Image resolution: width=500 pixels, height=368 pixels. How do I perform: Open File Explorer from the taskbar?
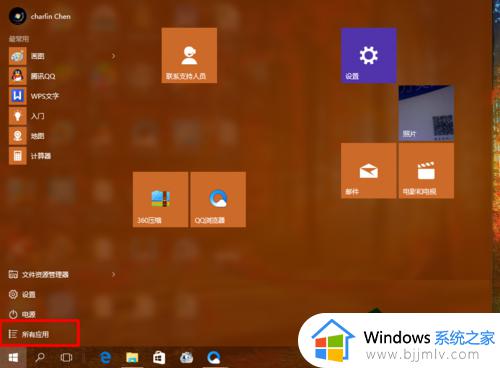click(132, 358)
